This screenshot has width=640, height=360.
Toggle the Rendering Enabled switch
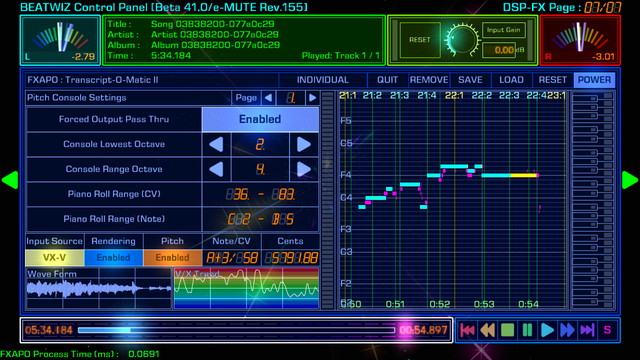[113, 258]
